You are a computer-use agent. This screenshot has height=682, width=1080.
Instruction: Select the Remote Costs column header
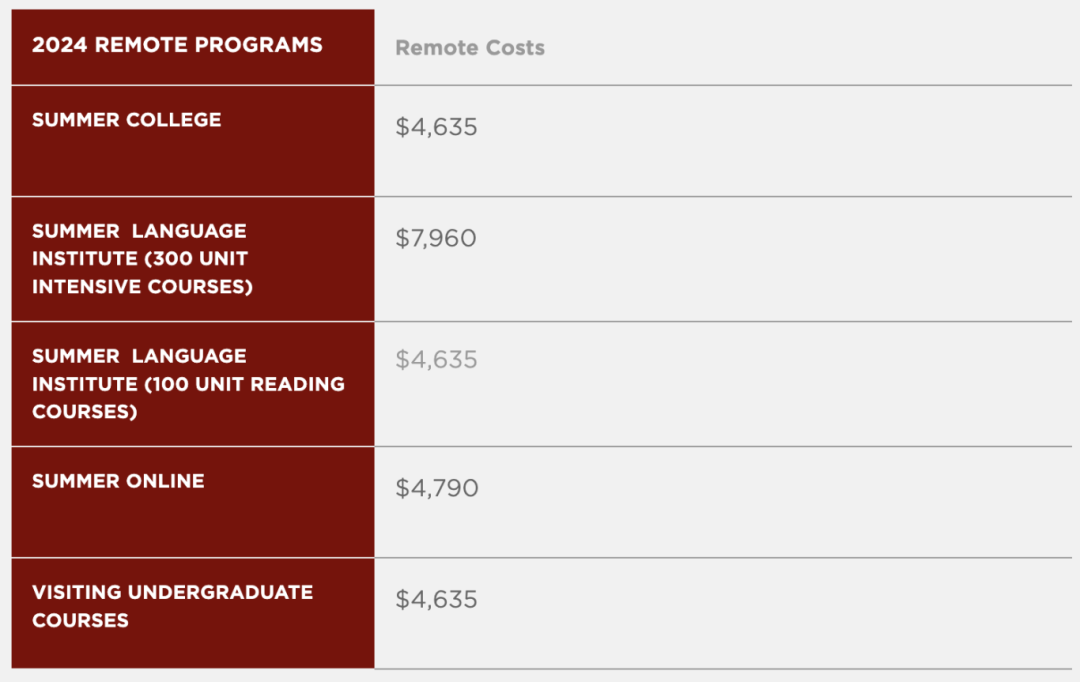point(470,48)
